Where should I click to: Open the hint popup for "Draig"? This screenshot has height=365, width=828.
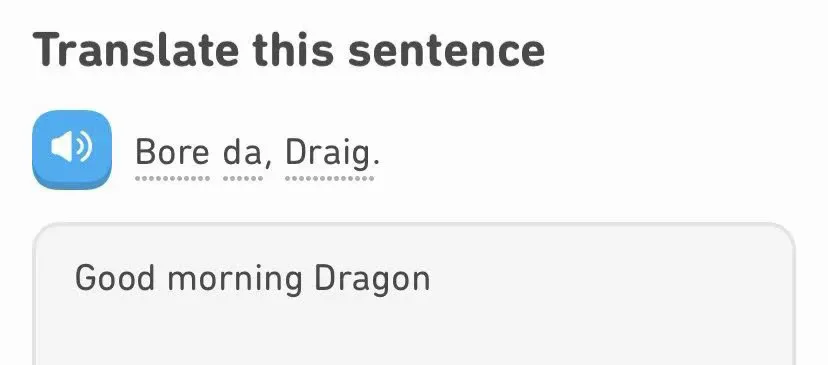(329, 154)
